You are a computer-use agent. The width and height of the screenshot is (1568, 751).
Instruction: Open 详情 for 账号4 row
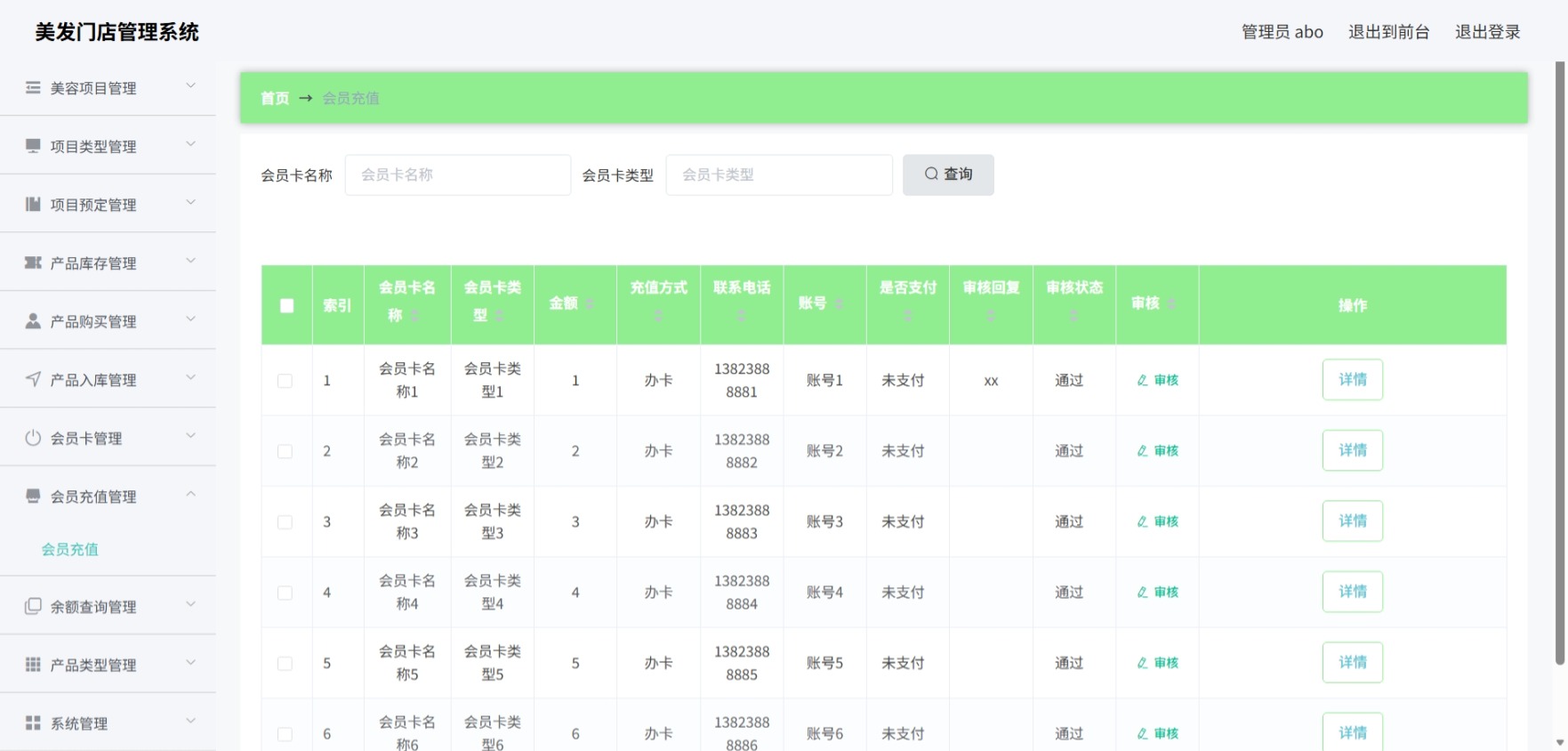click(x=1352, y=592)
